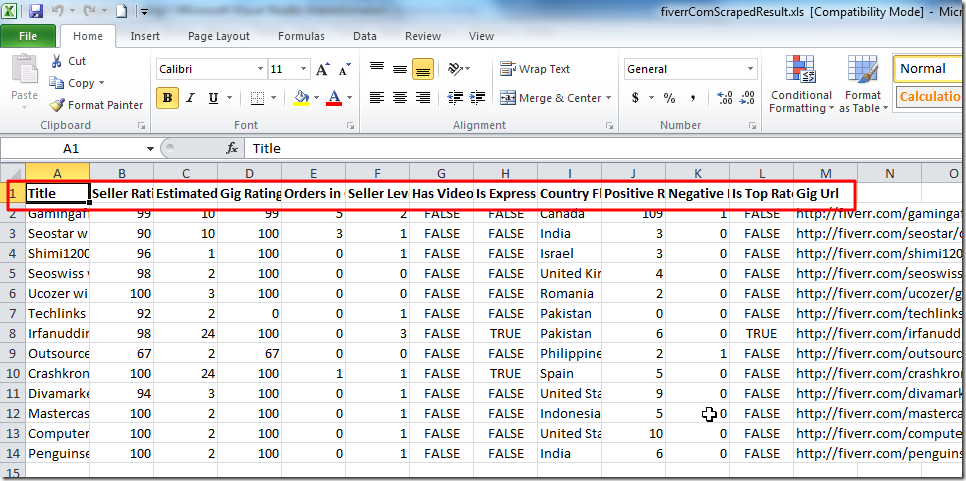Image resolution: width=966 pixels, height=481 pixels.
Task: Apply the yellow Fill Color bucket
Action: (301, 97)
